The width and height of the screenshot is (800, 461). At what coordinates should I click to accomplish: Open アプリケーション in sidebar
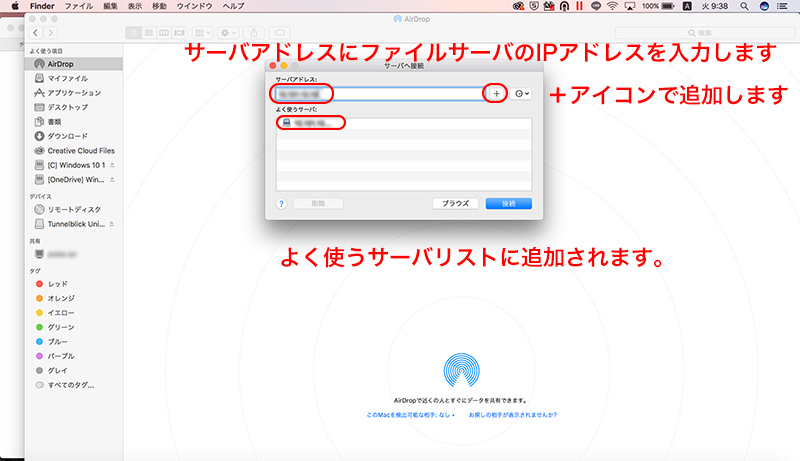pyautogui.click(x=74, y=93)
